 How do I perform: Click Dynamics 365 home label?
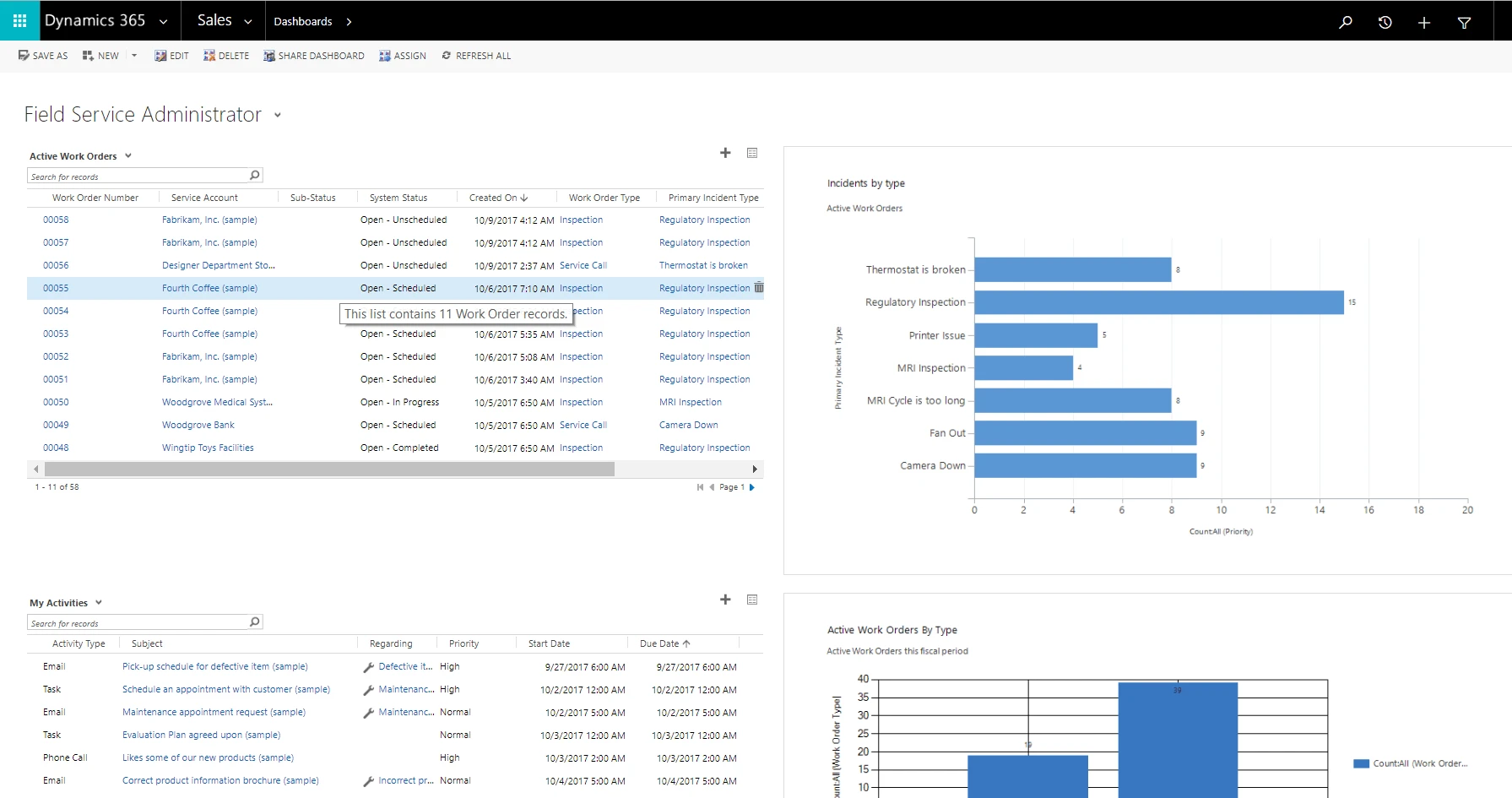point(95,20)
